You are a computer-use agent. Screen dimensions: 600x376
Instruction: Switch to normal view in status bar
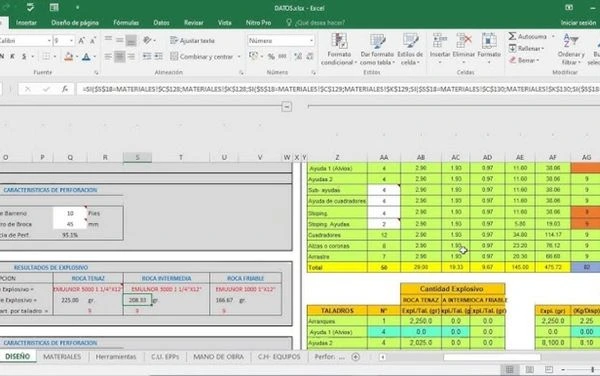[510, 369]
